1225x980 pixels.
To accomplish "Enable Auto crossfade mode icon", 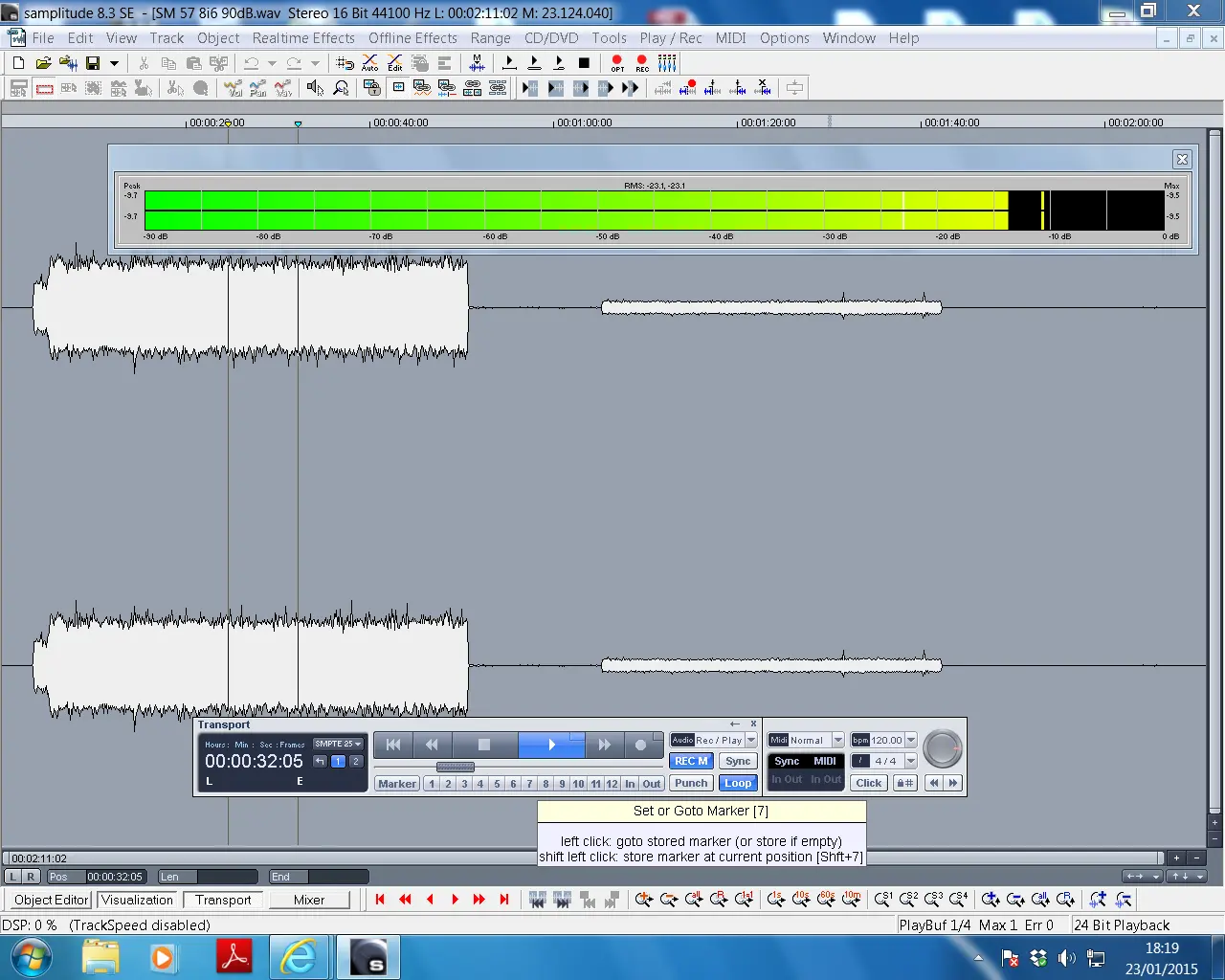I will point(370,63).
